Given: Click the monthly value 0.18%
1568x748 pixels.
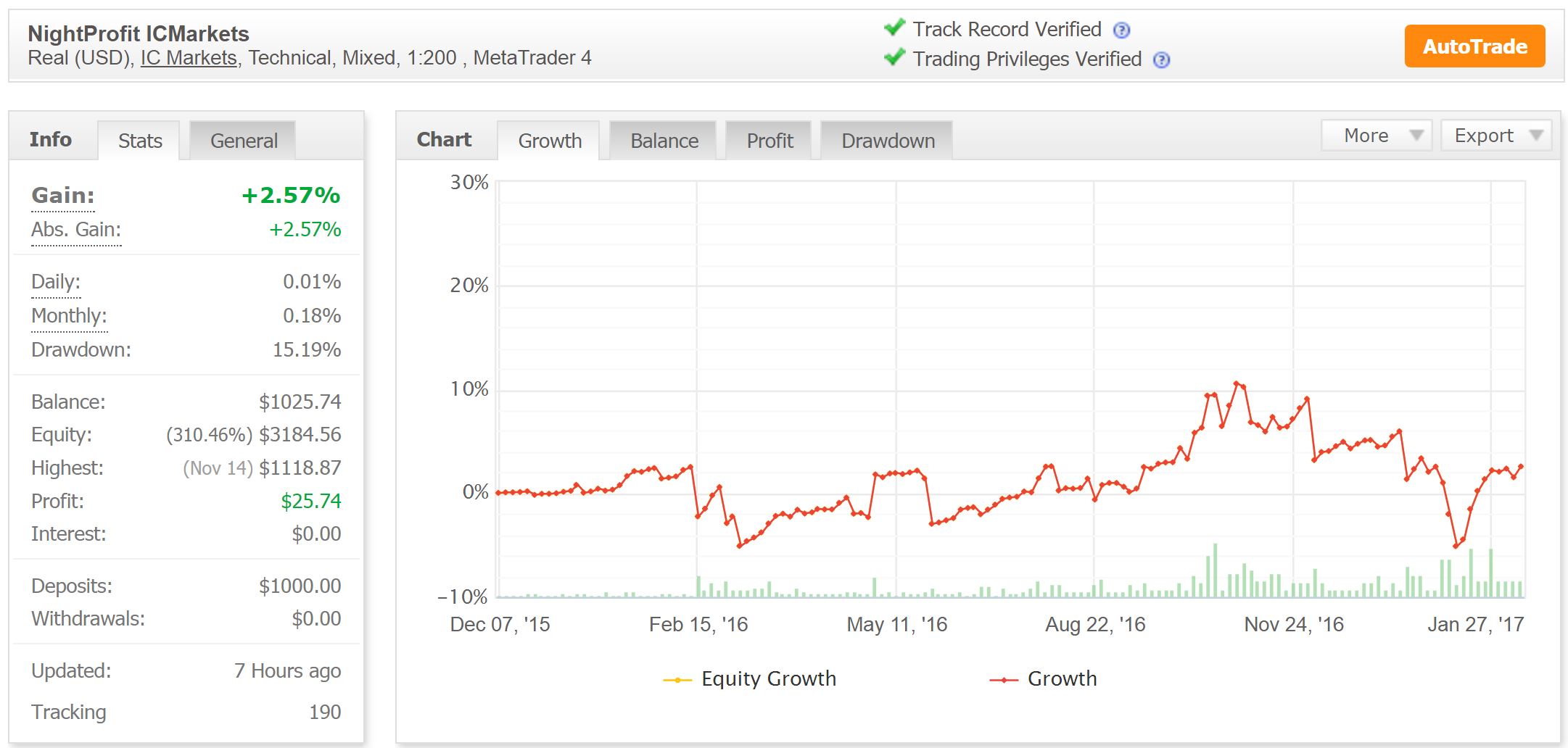Looking at the screenshot, I should (312, 316).
